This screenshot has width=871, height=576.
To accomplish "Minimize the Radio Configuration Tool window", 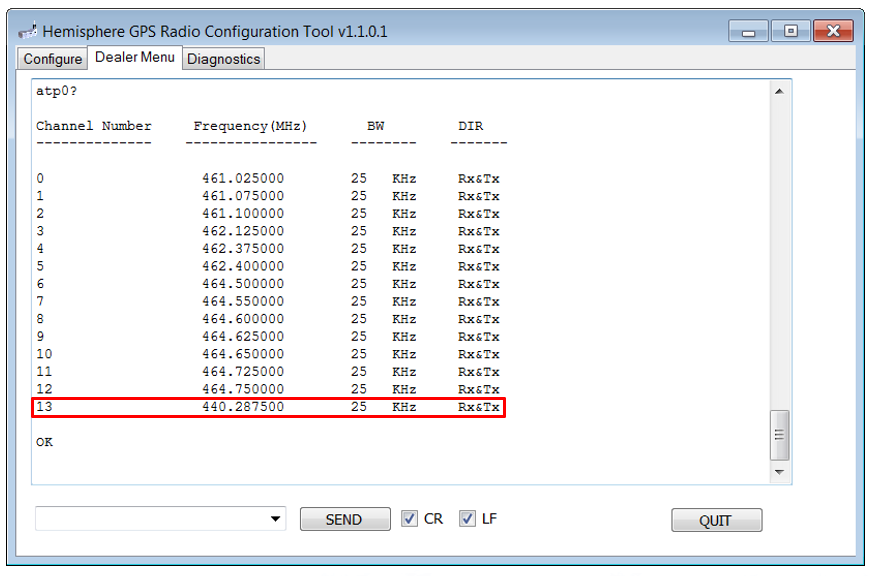I will [x=749, y=31].
